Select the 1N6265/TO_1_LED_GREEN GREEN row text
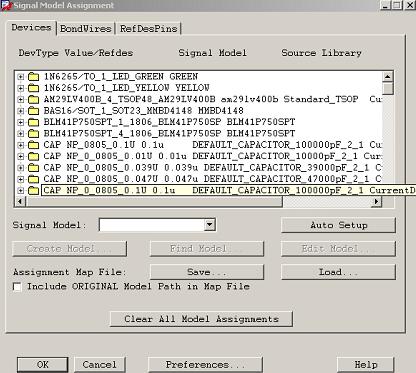This screenshot has width=416, height=373. click(x=121, y=77)
